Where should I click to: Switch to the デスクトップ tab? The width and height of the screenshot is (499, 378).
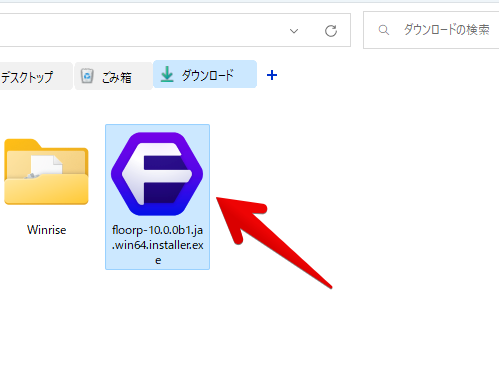click(x=36, y=76)
